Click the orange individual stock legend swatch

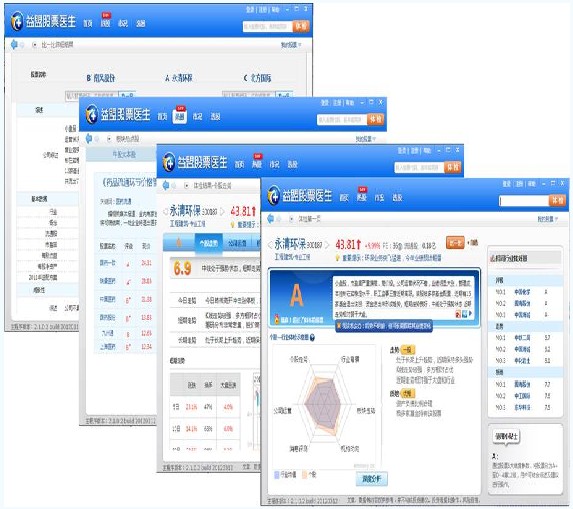coord(304,475)
